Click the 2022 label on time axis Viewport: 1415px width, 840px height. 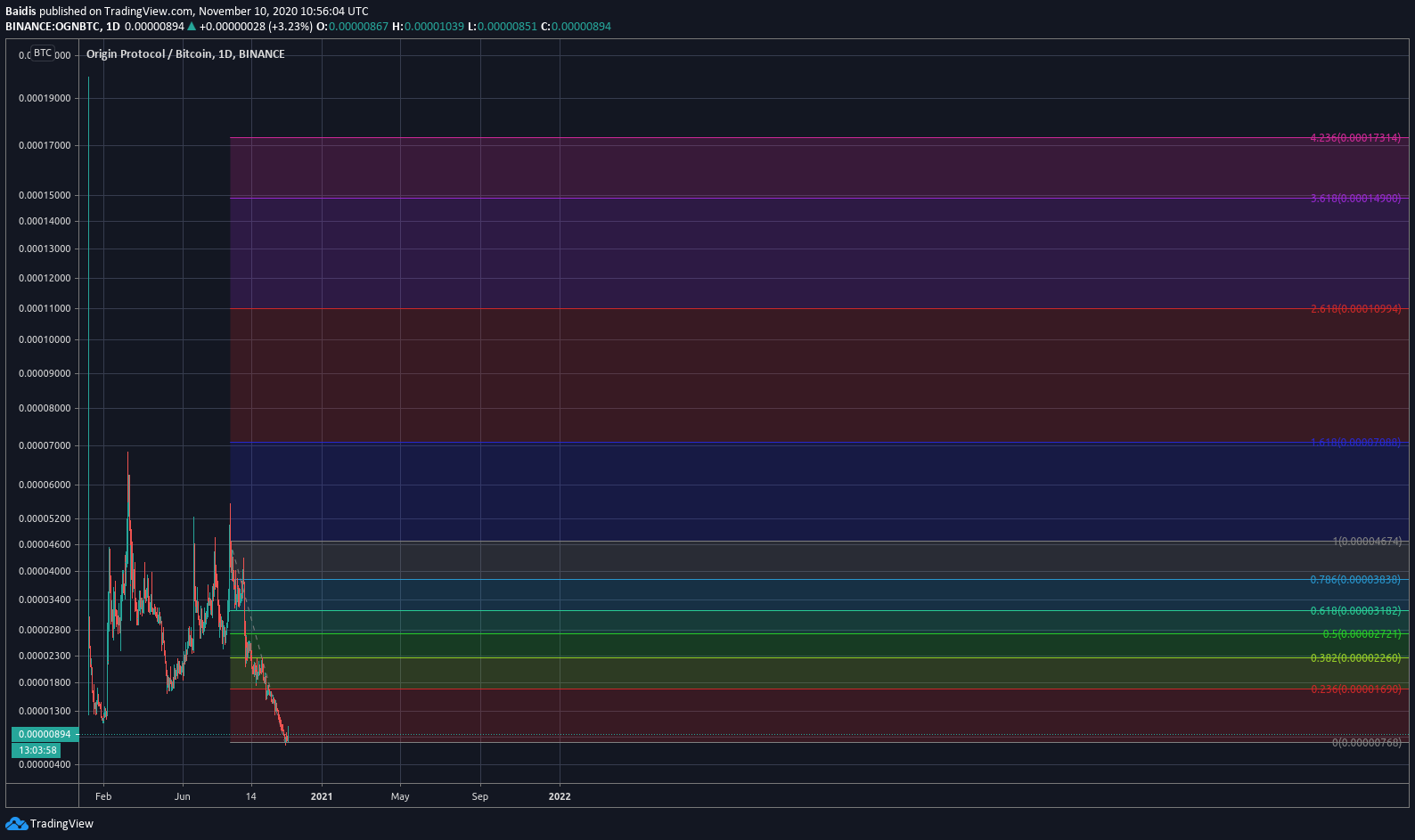point(560,796)
